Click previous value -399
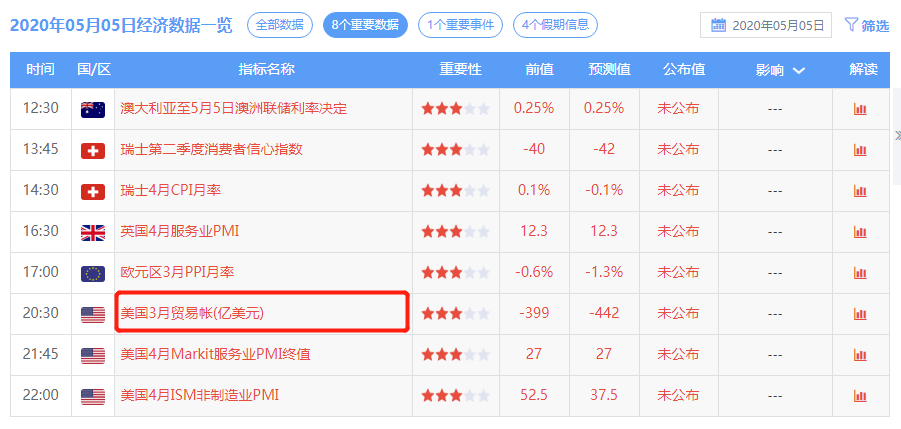 click(534, 313)
